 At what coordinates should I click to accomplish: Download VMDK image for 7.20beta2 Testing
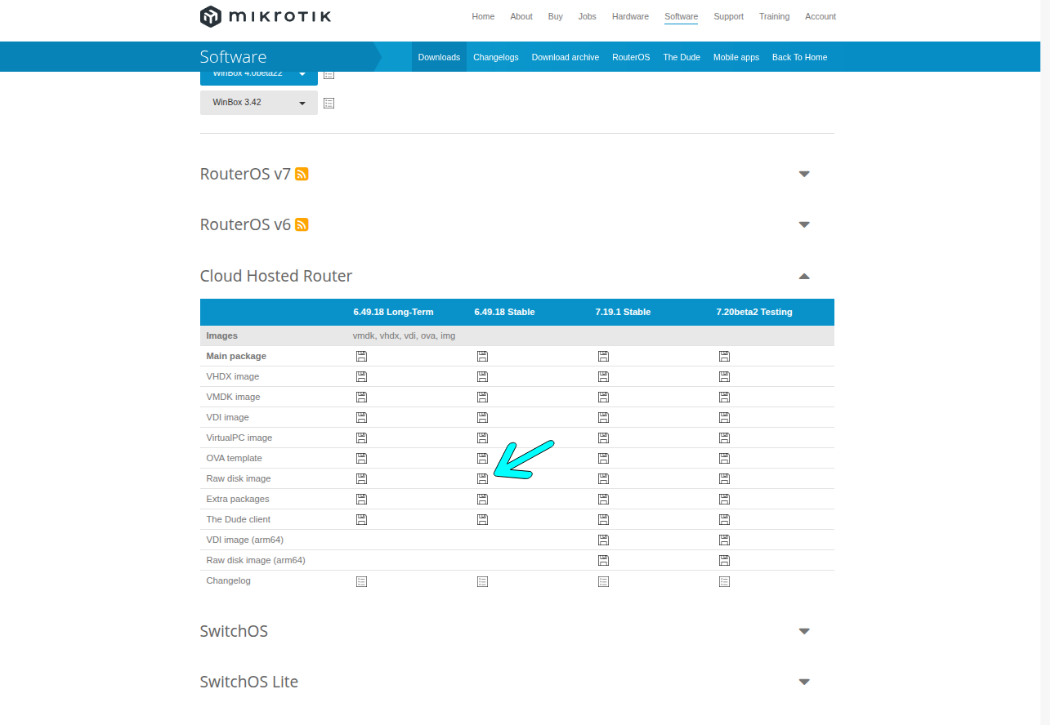724,397
